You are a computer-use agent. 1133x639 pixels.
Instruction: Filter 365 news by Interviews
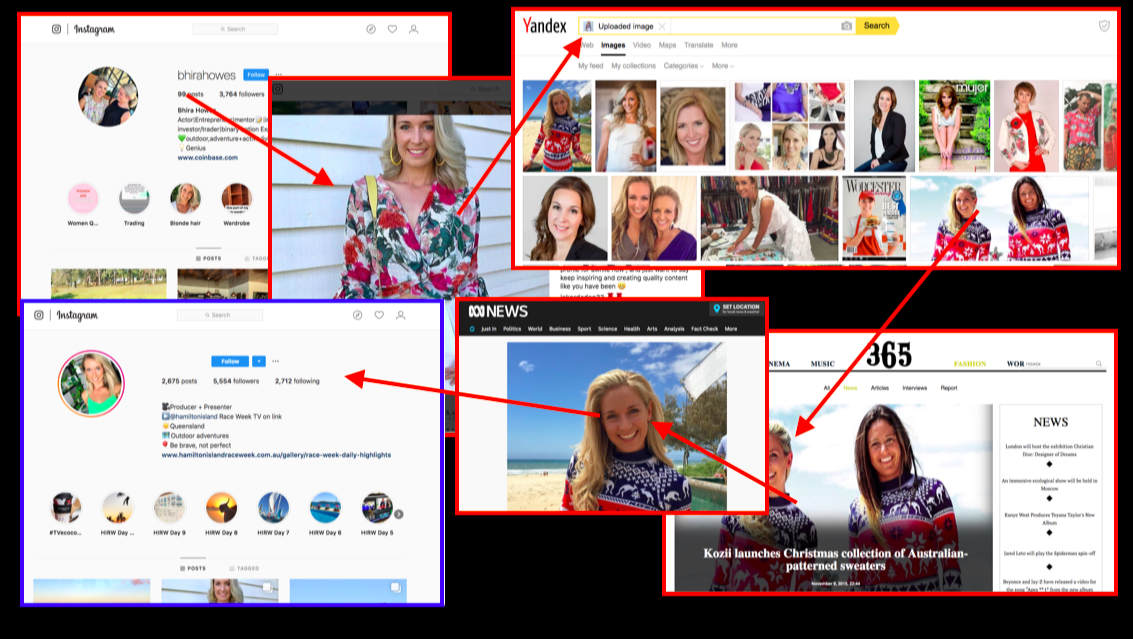(x=914, y=388)
